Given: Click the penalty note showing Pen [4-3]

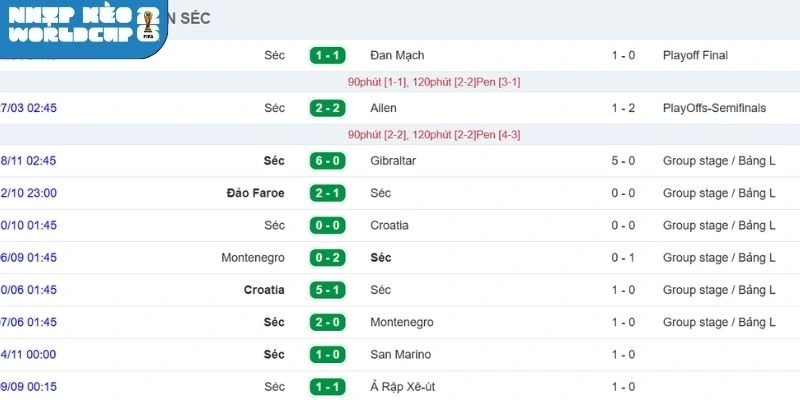Looking at the screenshot, I should coord(434,135).
